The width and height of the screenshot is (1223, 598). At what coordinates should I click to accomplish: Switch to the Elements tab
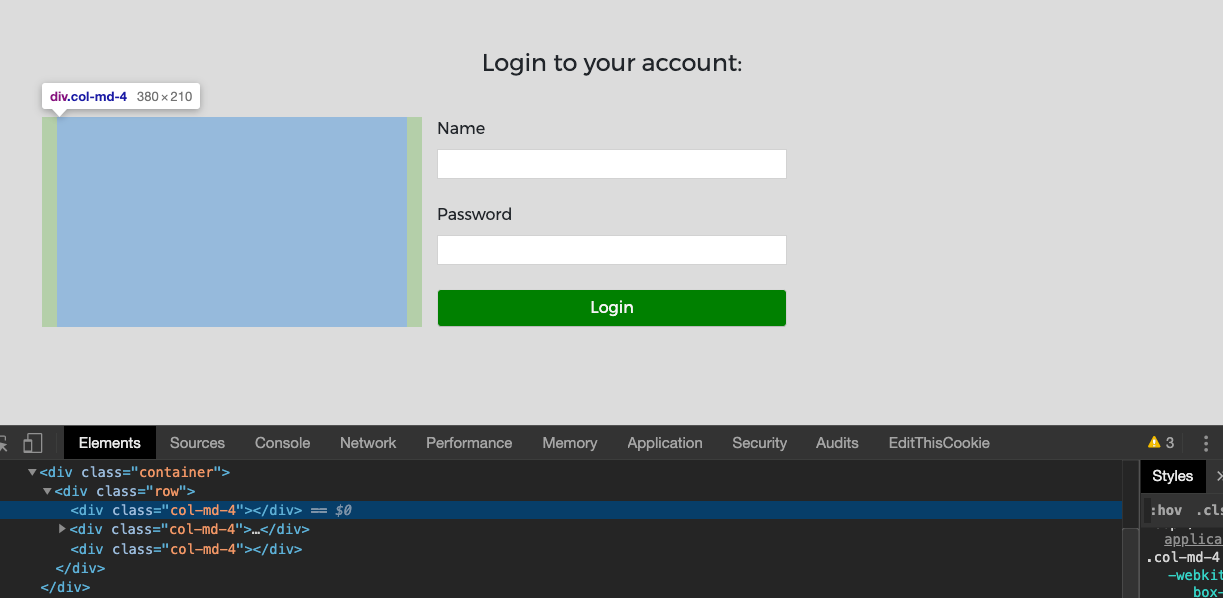tap(110, 443)
